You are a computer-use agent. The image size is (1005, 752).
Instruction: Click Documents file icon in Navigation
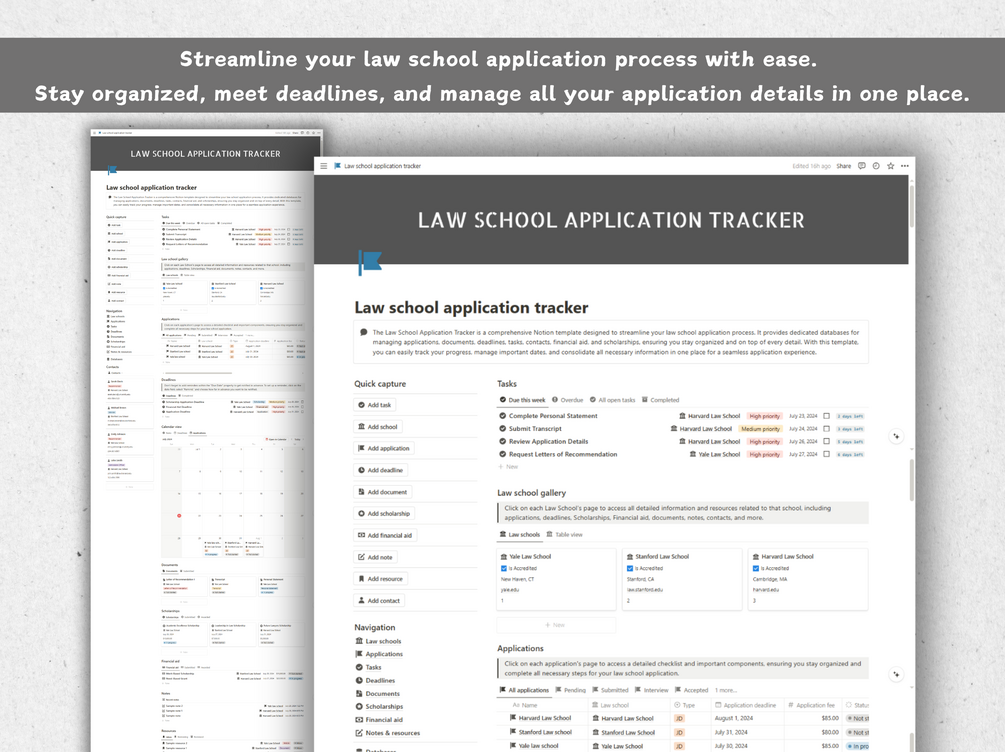[x=359, y=694]
